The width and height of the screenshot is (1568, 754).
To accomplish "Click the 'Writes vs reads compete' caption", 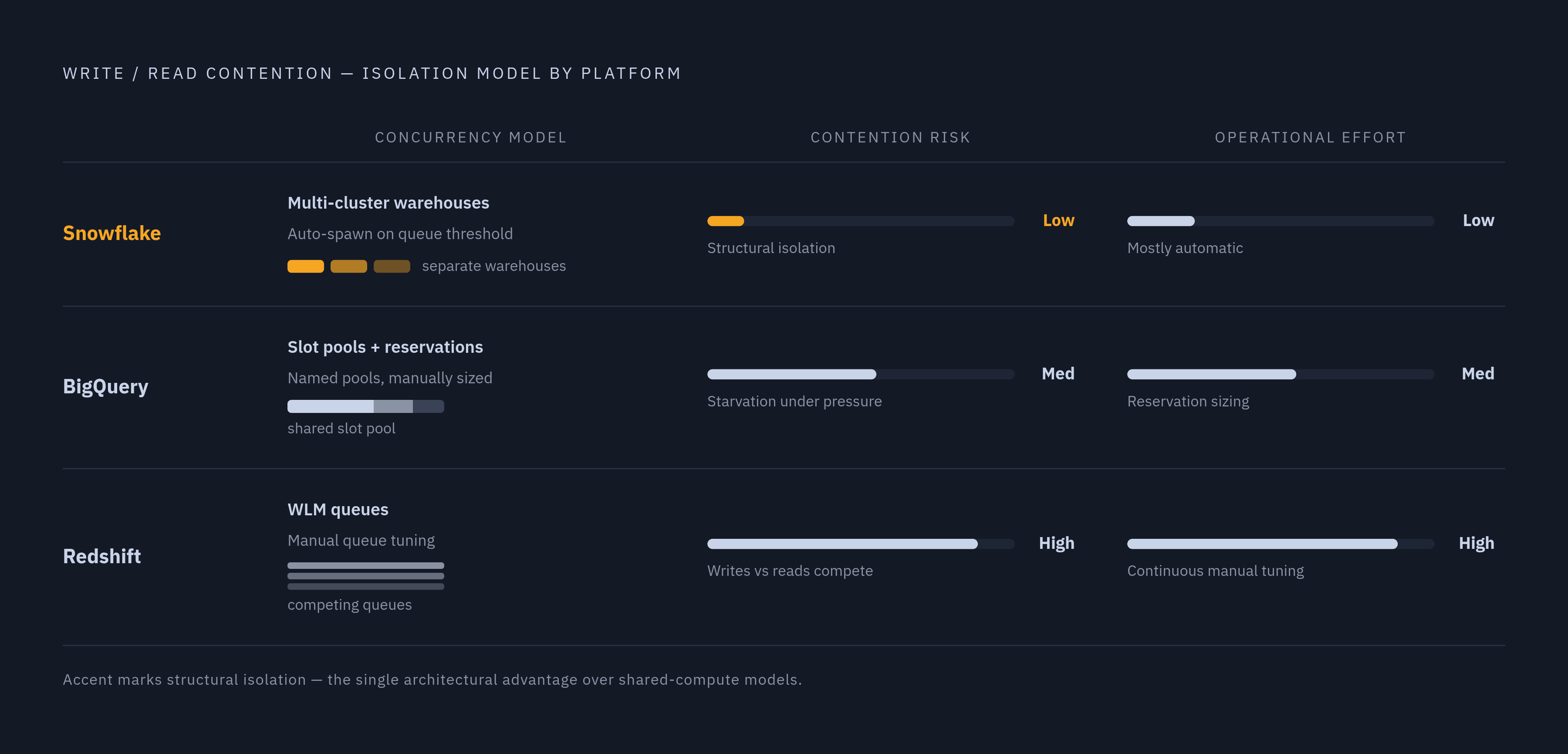I will click(x=790, y=571).
